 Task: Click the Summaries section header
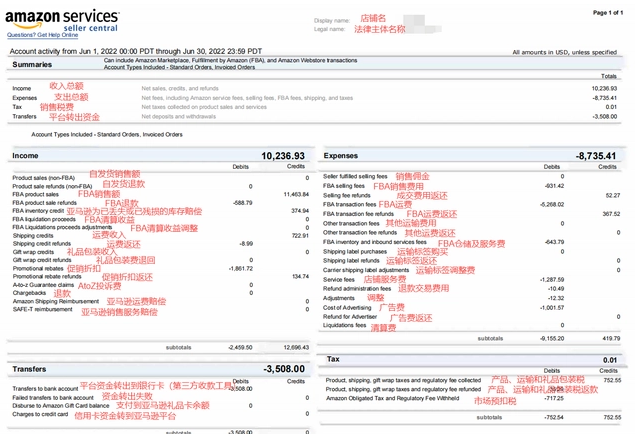tap(32, 64)
